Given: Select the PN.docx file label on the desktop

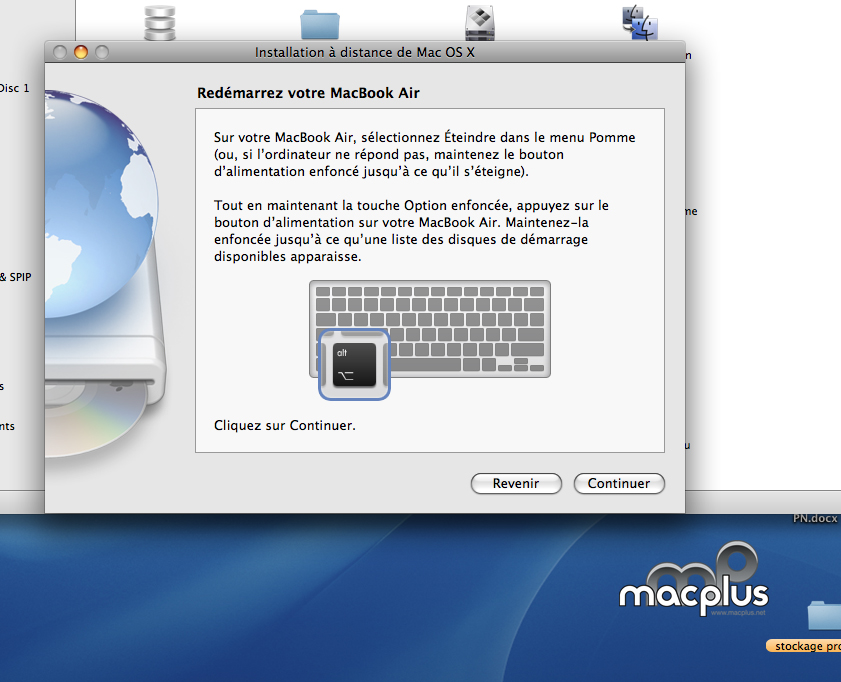Looking at the screenshot, I should click(815, 518).
